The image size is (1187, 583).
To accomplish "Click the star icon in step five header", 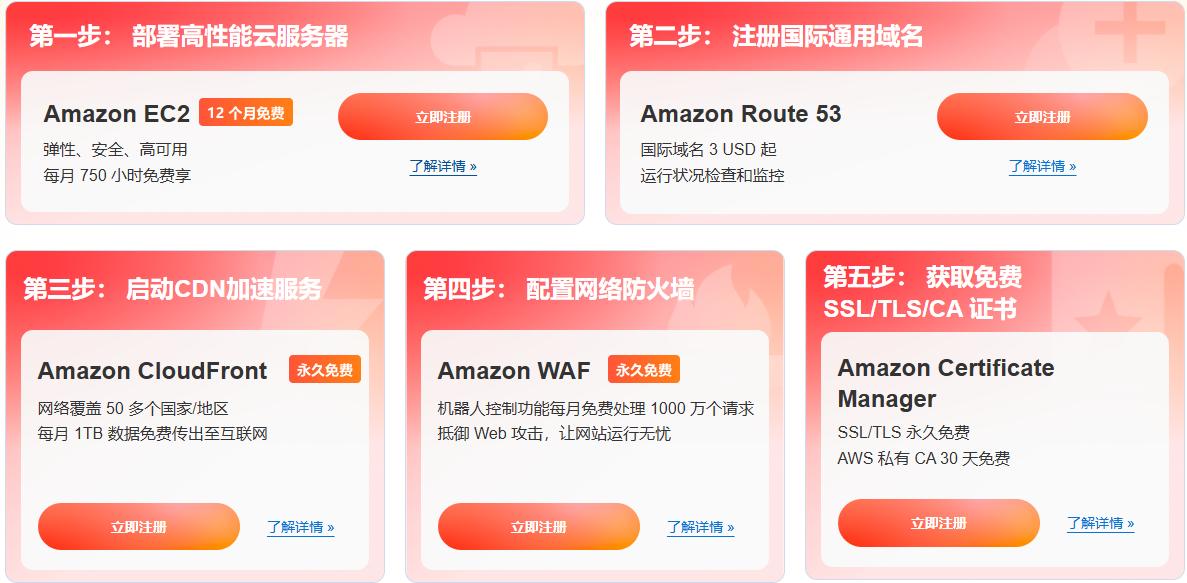I will [1107, 313].
